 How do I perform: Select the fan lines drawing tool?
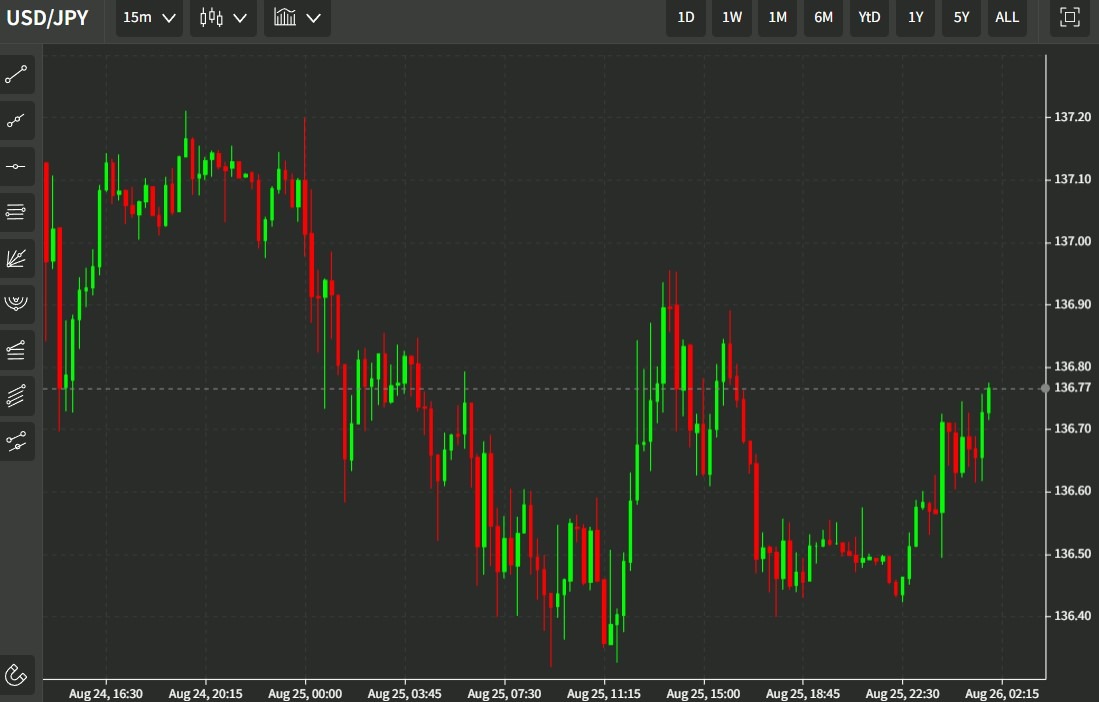16,259
